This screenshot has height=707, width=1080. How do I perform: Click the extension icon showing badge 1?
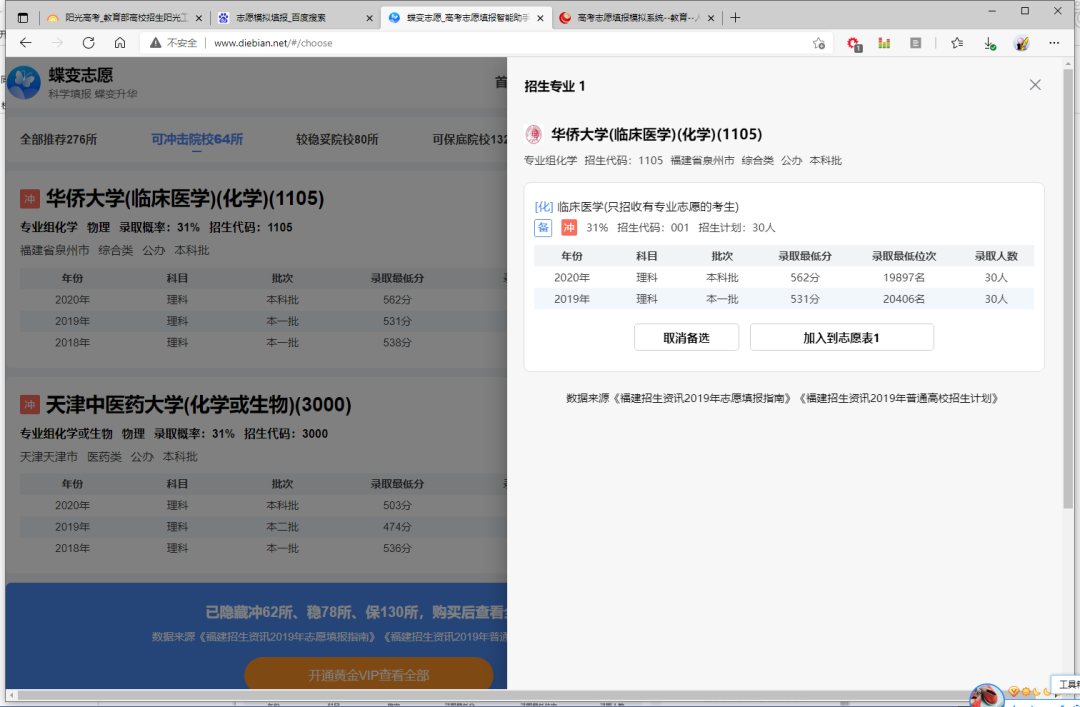852,43
